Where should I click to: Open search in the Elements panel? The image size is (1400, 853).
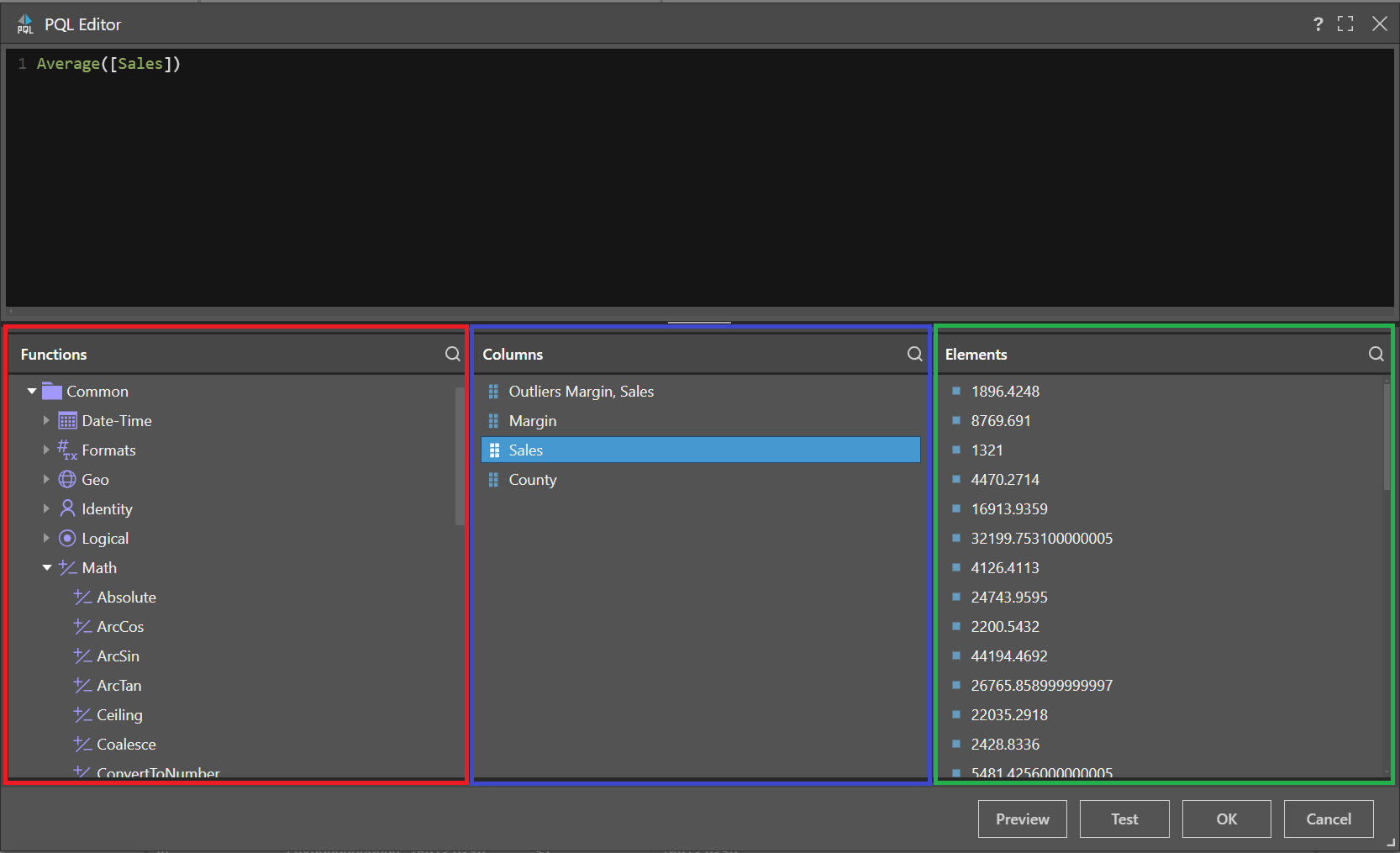coord(1376,354)
